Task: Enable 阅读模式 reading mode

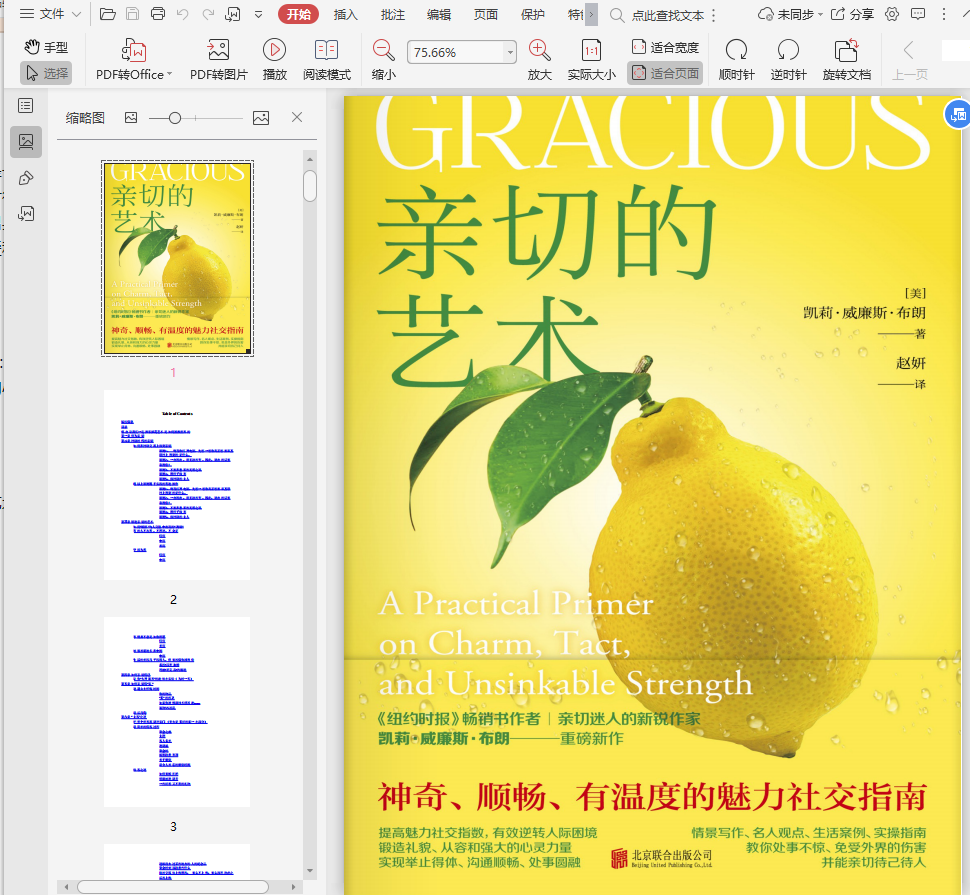Action: [x=327, y=59]
